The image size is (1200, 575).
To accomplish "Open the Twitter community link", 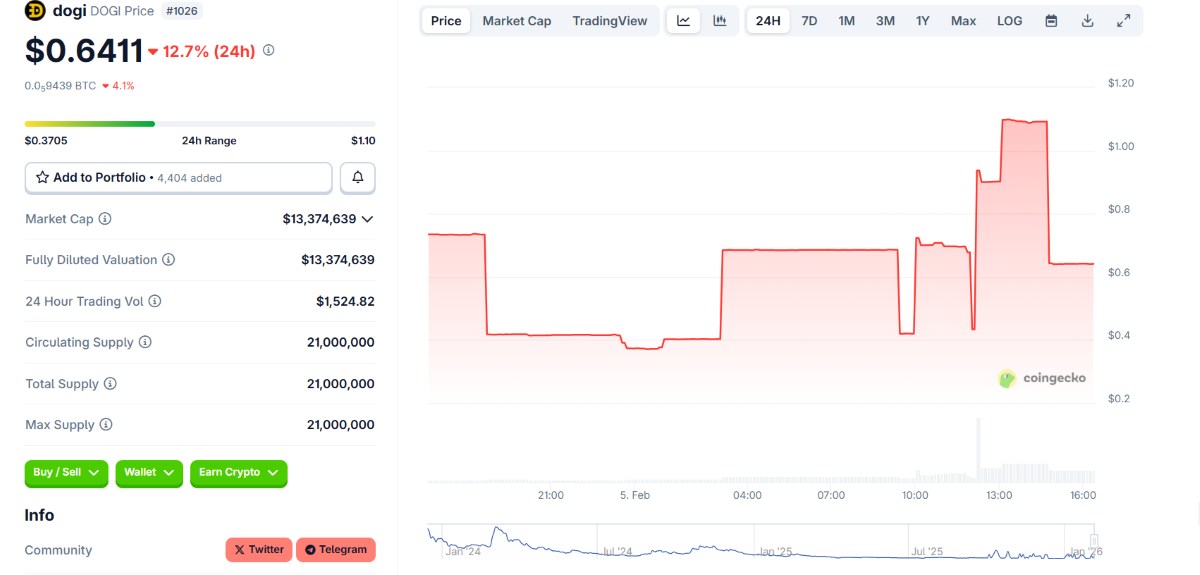I will point(258,550).
